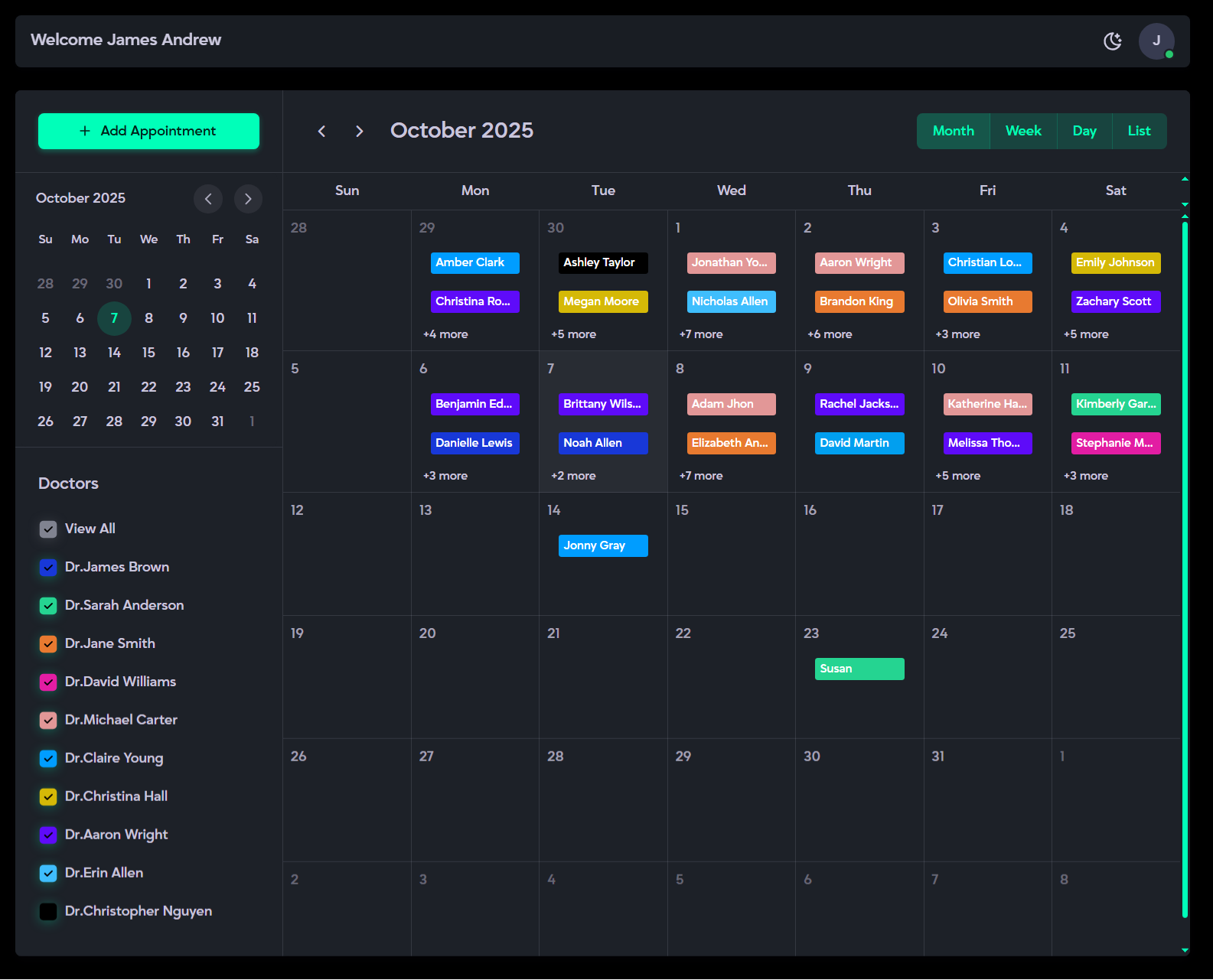Click the scroll up arrow in calendar
Screen dimensions: 1213x980
[x=1185, y=179]
